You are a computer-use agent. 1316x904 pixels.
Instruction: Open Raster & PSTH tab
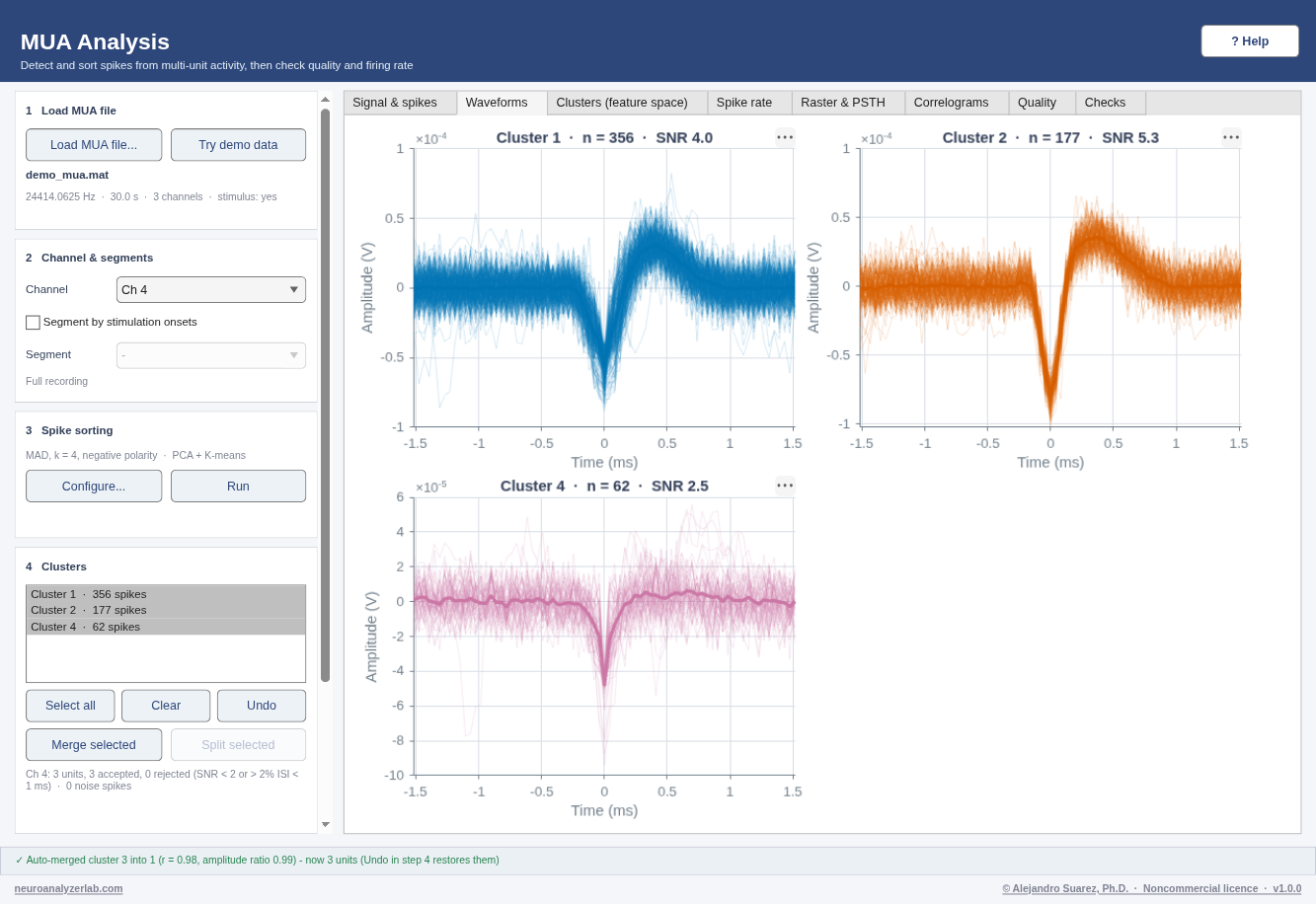coord(848,103)
